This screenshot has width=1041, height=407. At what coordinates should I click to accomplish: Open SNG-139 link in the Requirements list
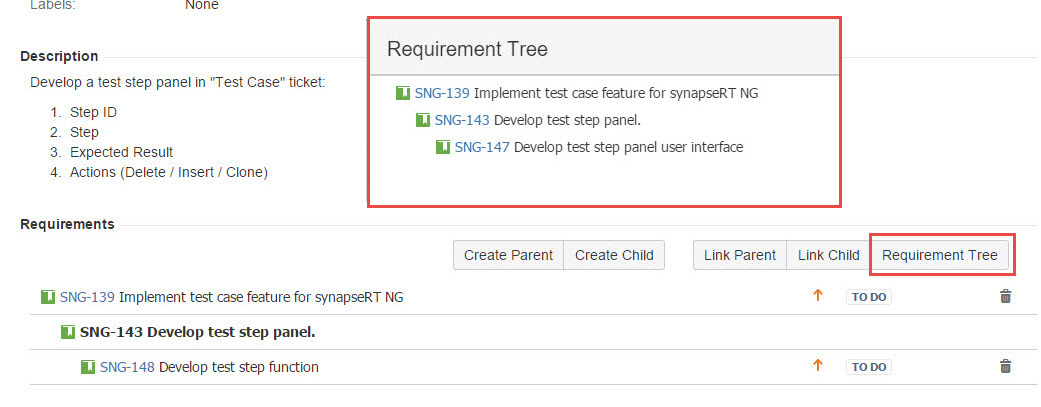87,297
